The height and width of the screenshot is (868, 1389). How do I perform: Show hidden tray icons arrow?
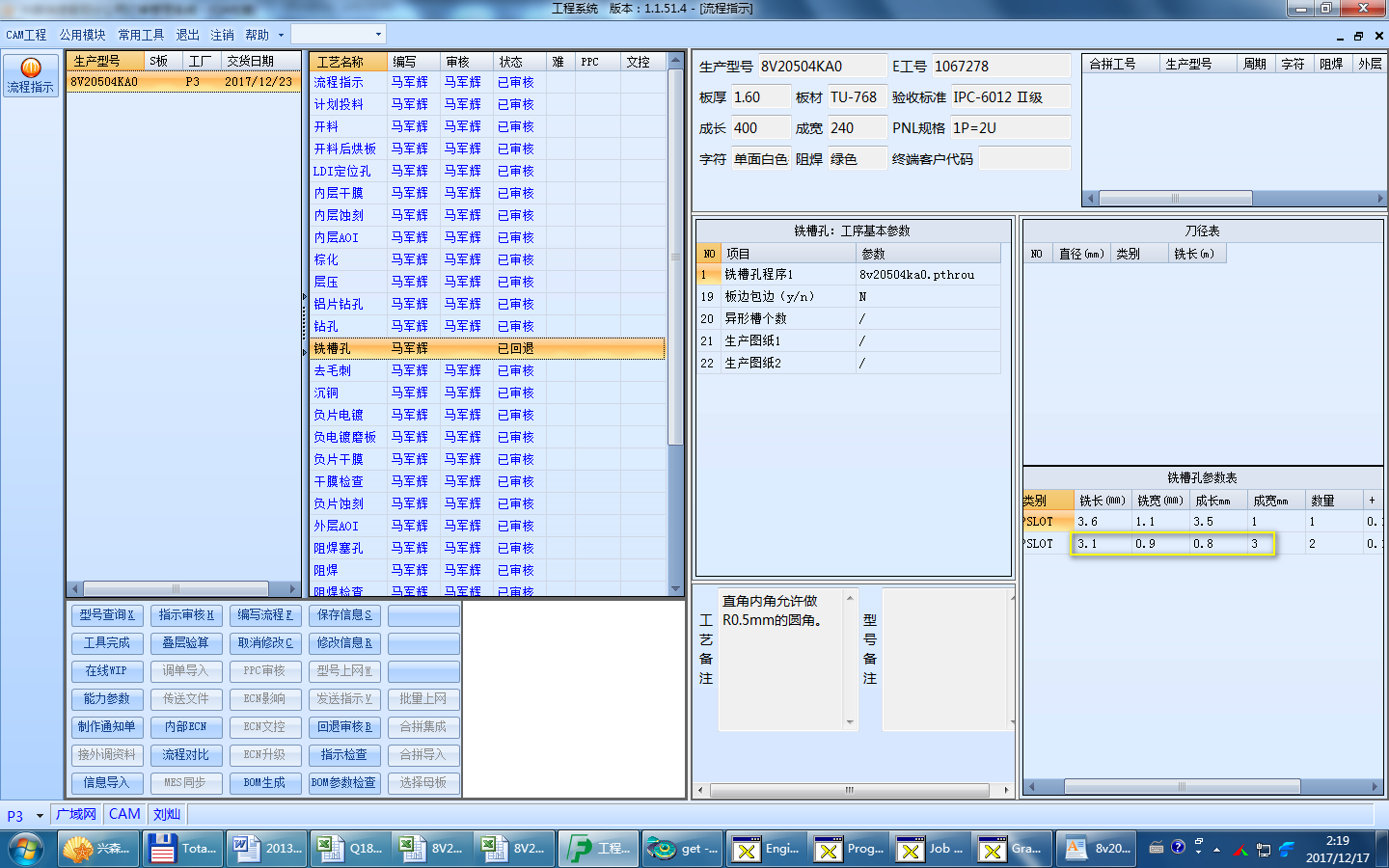click(x=1216, y=850)
